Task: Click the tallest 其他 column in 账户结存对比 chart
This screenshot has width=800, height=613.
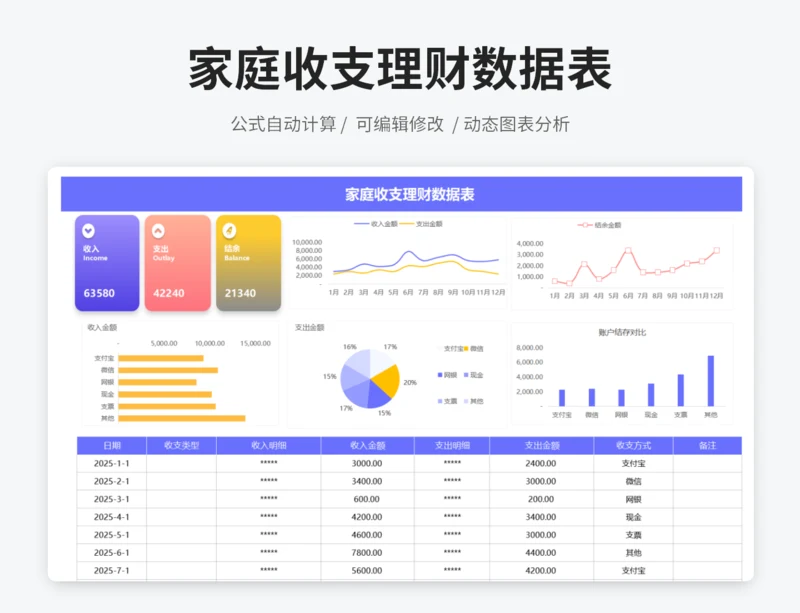Action: tap(711, 381)
